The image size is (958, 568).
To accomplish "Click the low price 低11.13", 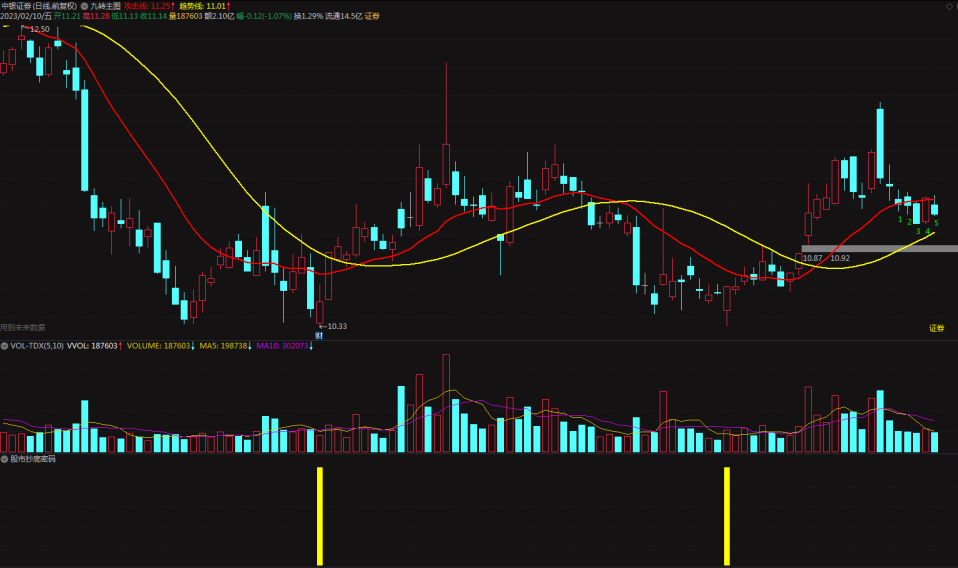I will [125, 16].
